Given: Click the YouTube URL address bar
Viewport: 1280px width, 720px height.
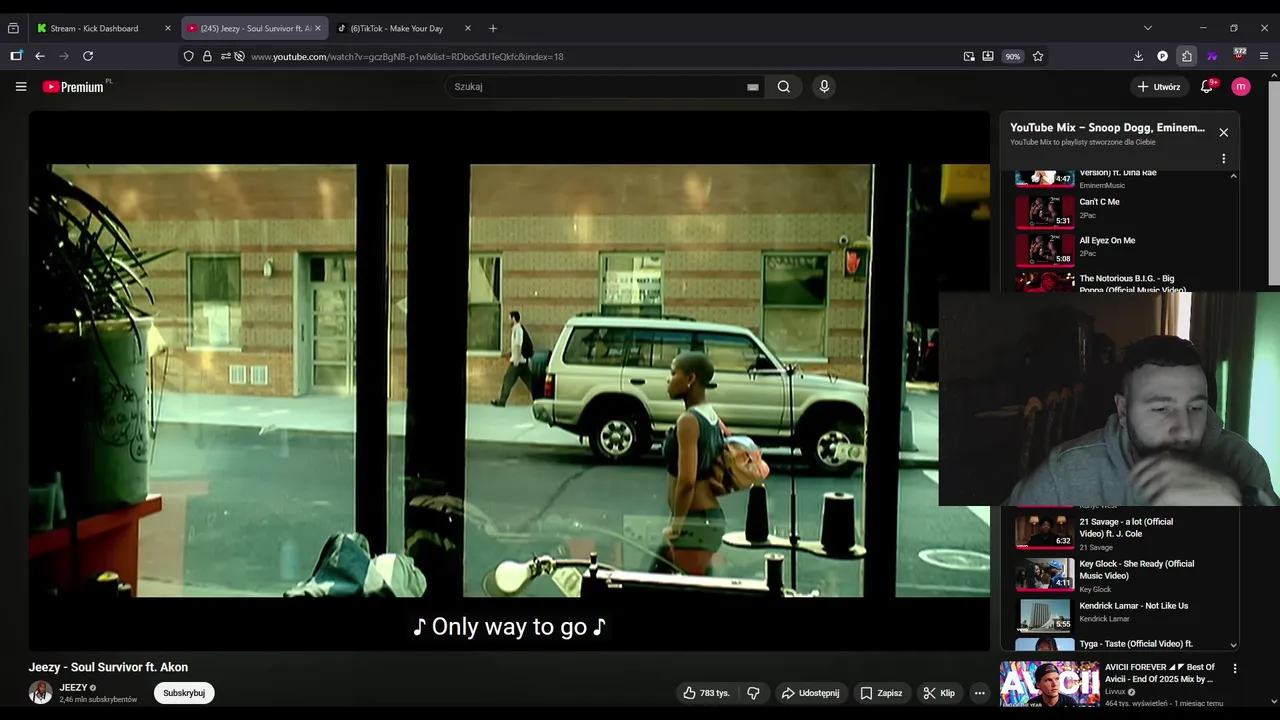Looking at the screenshot, I should point(600,56).
